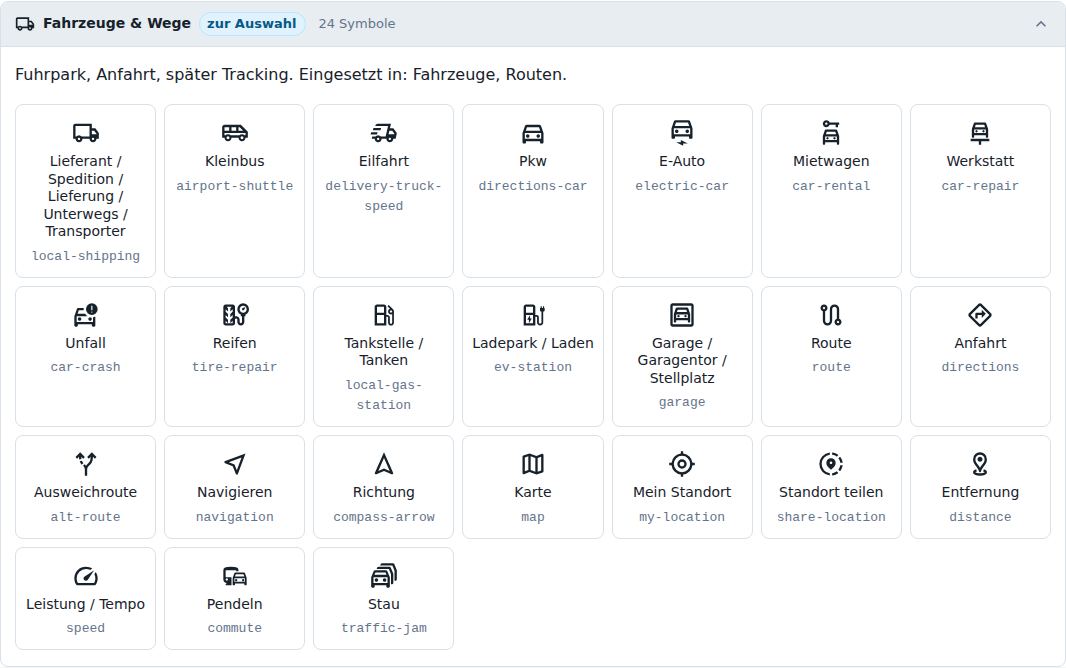The image size is (1066, 668).
Task: Click the truck icon beside Fahrzeuge & Wege
Action: click(x=25, y=24)
